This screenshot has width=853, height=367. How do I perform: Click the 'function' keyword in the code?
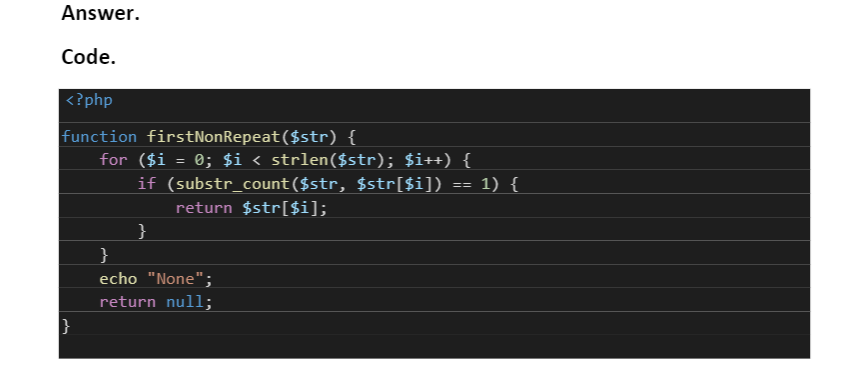tap(99, 136)
